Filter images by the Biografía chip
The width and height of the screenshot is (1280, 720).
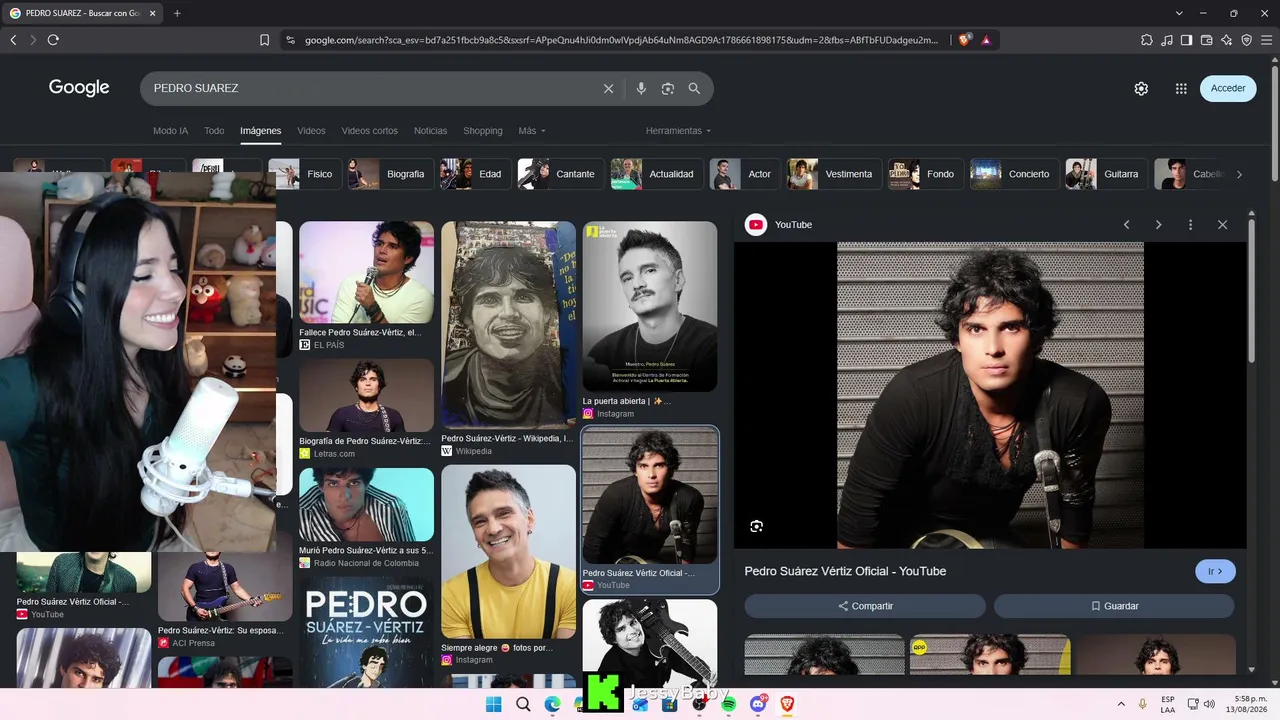(391, 174)
